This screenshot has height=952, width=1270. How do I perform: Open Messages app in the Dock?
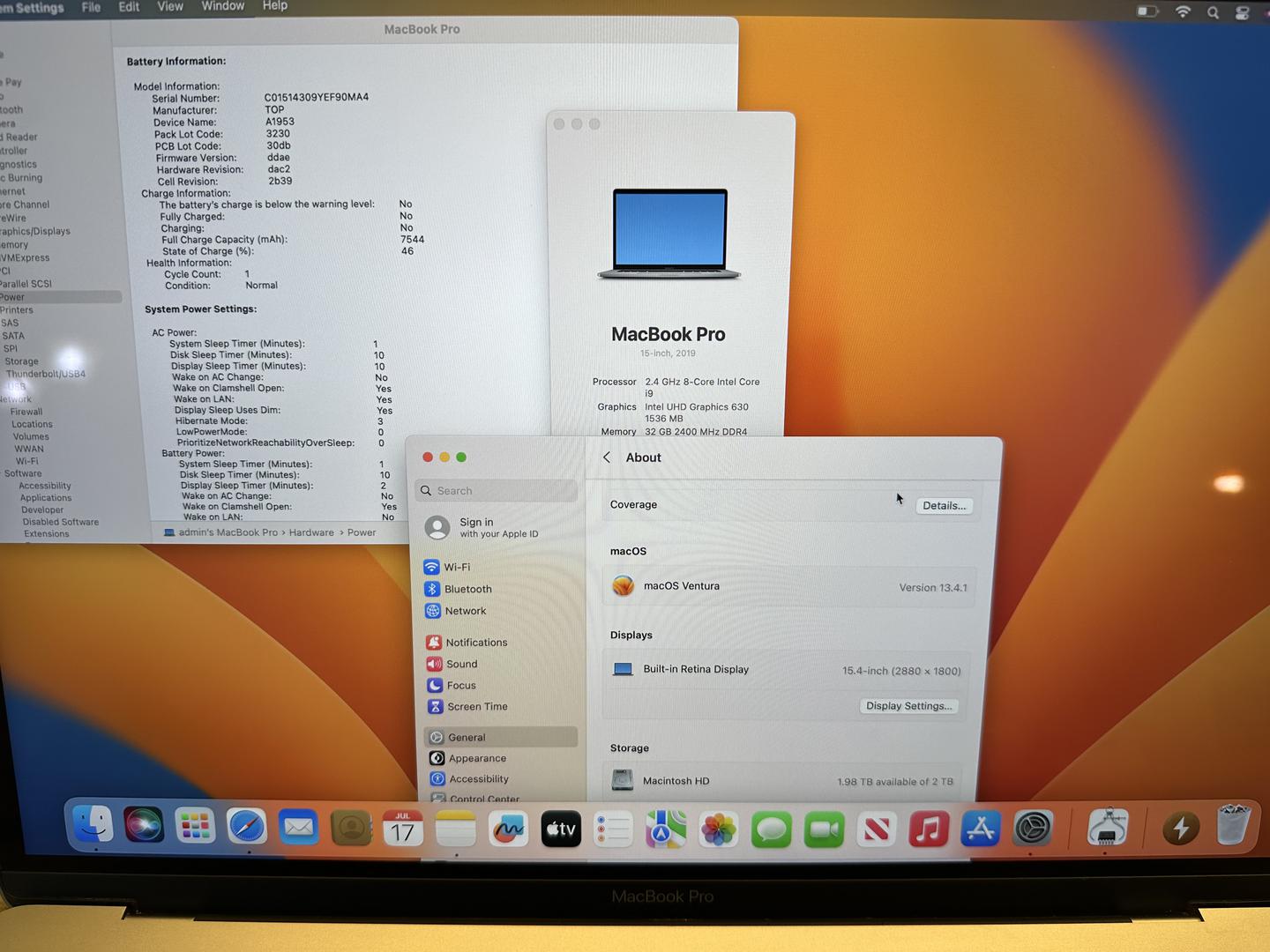(772, 829)
